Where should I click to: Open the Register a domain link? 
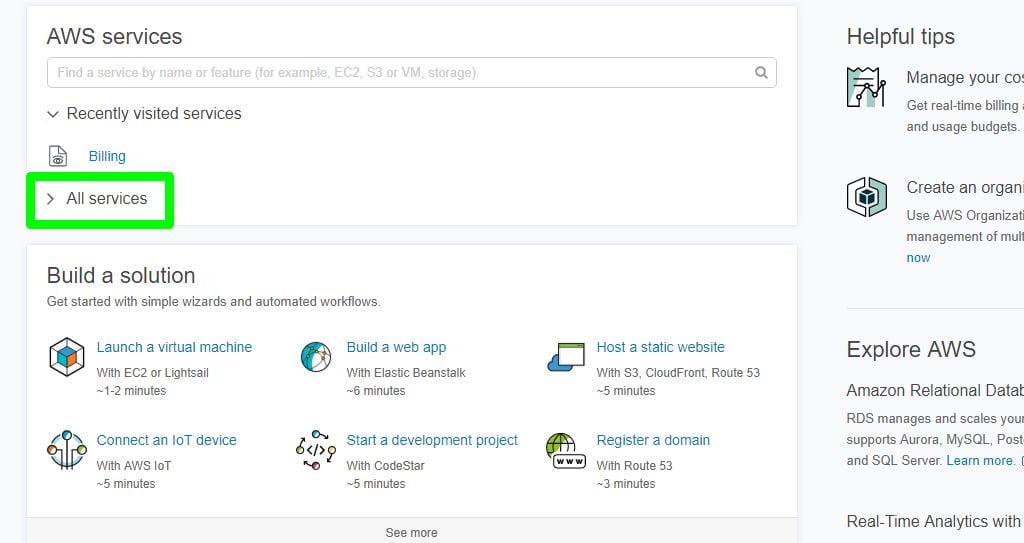coord(653,440)
